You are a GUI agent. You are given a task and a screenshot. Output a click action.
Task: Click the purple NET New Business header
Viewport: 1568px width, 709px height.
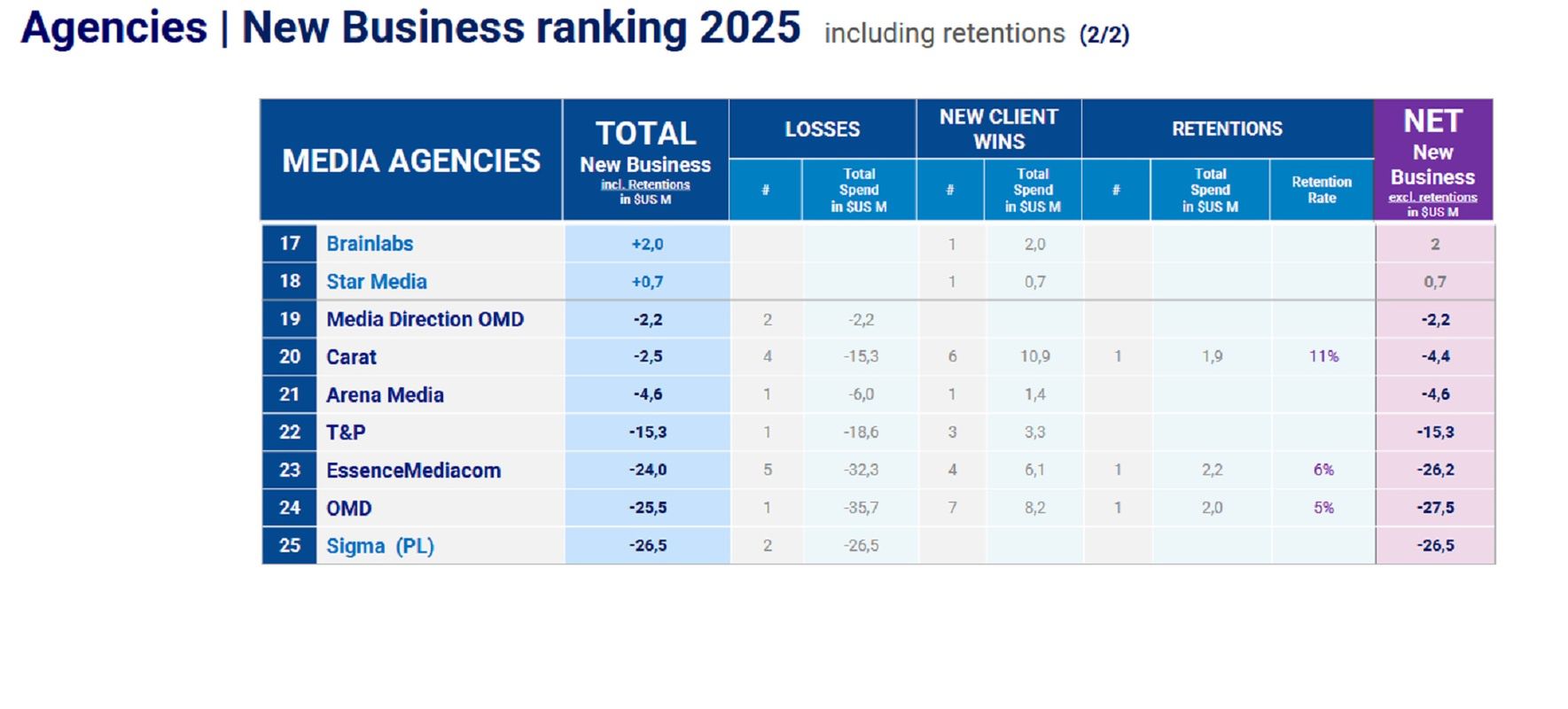click(1433, 160)
